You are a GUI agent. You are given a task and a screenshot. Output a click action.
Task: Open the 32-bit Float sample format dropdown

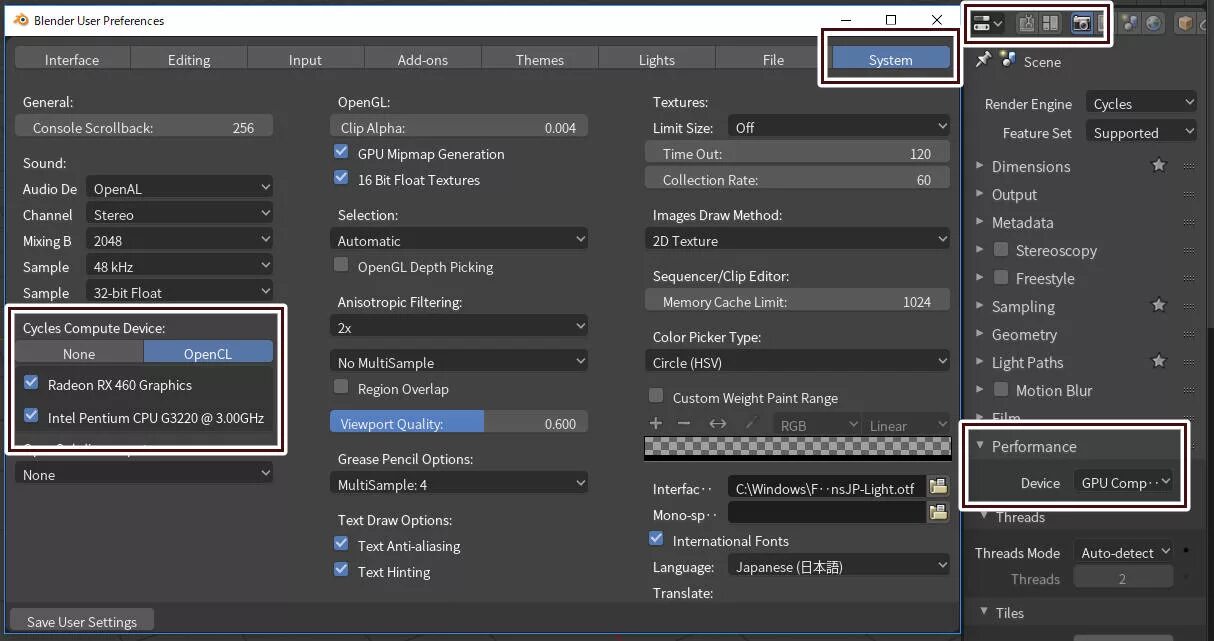[179, 292]
